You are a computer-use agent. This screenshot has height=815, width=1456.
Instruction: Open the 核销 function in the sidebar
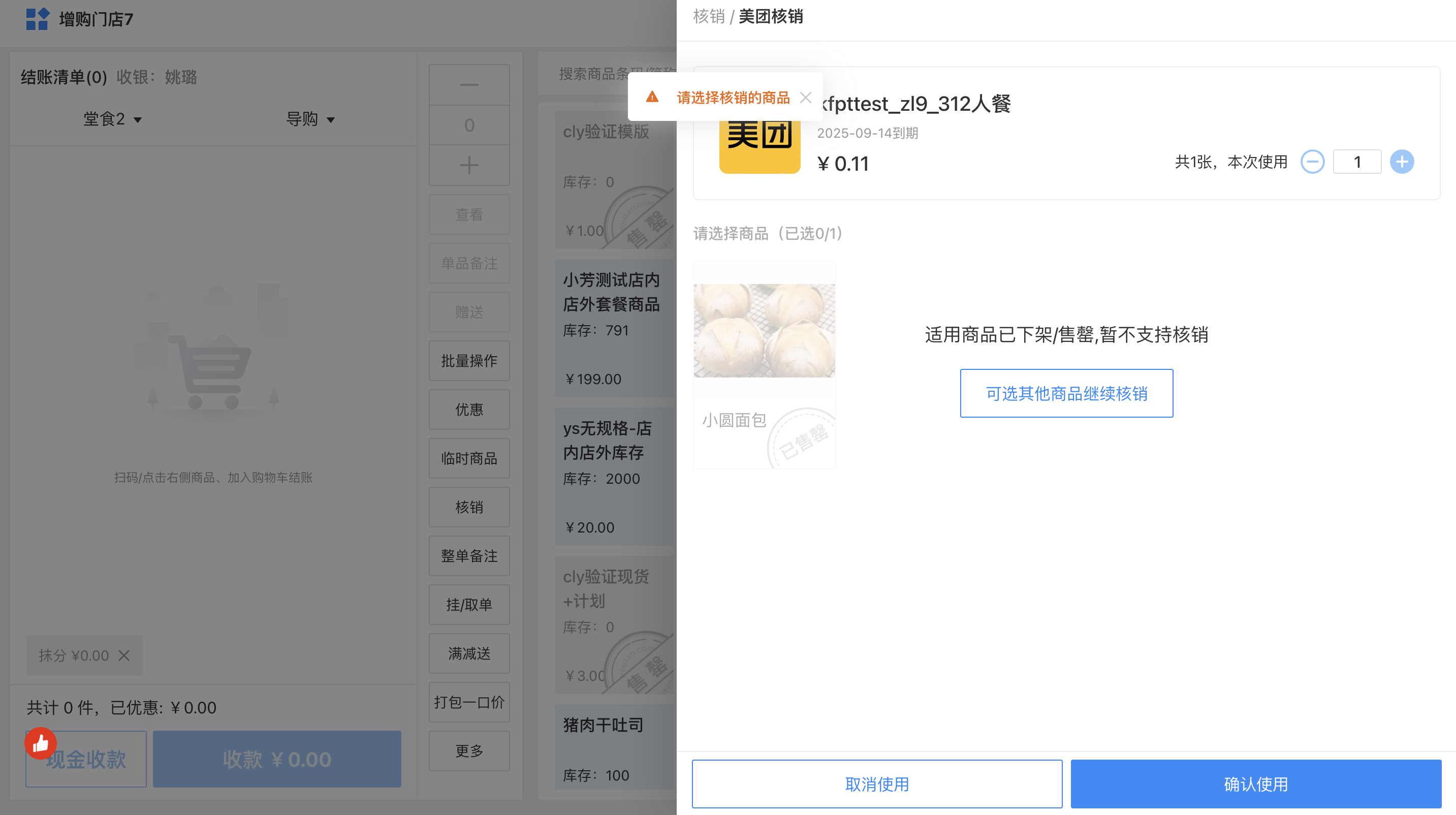pyautogui.click(x=468, y=507)
